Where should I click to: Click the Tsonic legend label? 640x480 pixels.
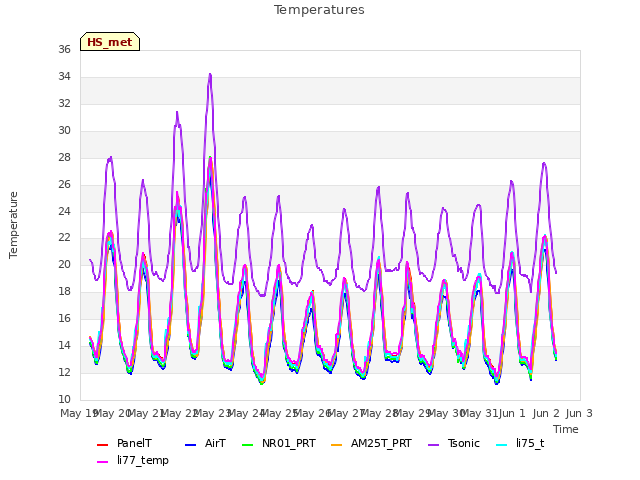pyautogui.click(x=464, y=443)
